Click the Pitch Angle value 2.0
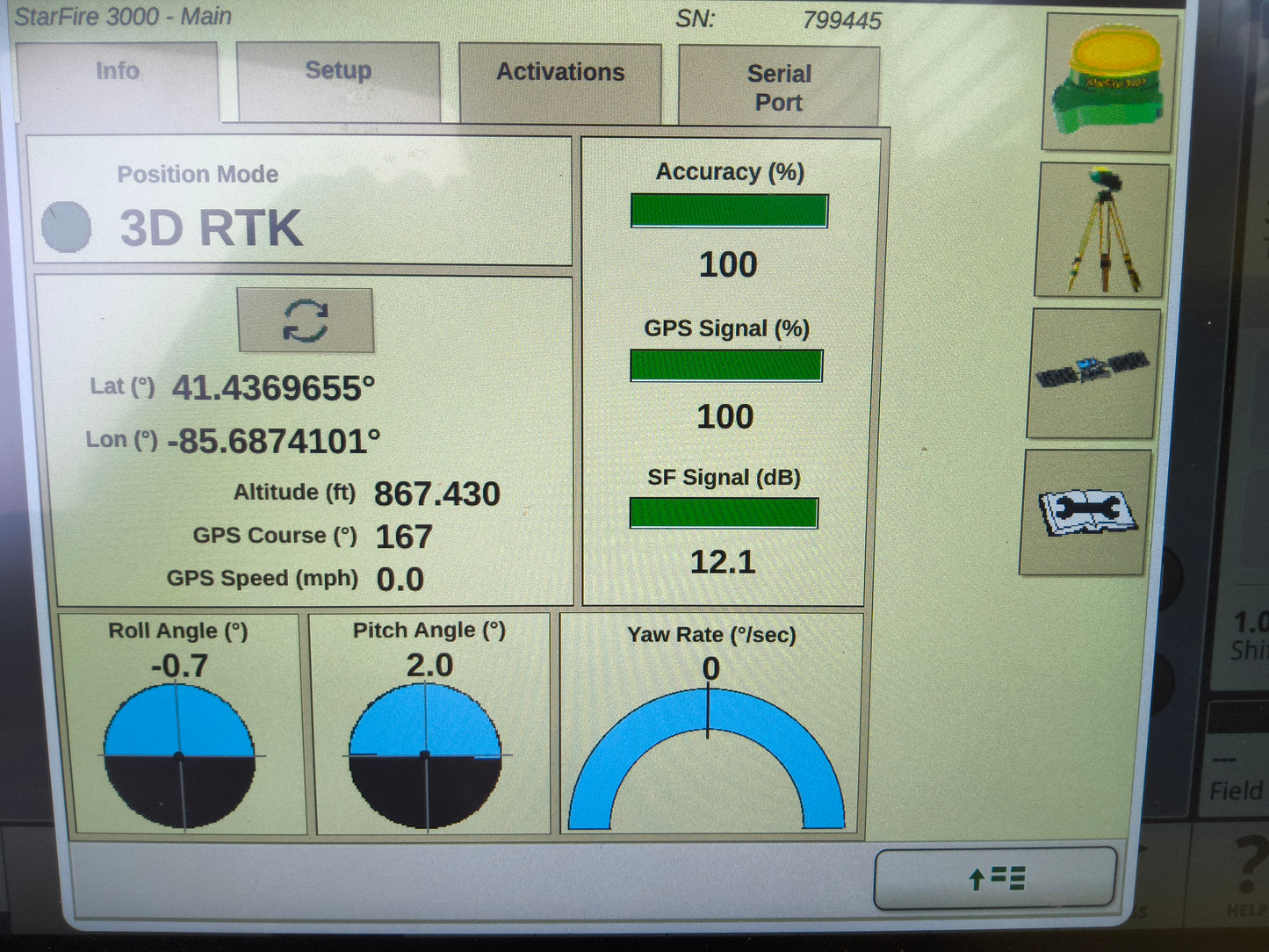This screenshot has width=1269, height=952. [429, 665]
